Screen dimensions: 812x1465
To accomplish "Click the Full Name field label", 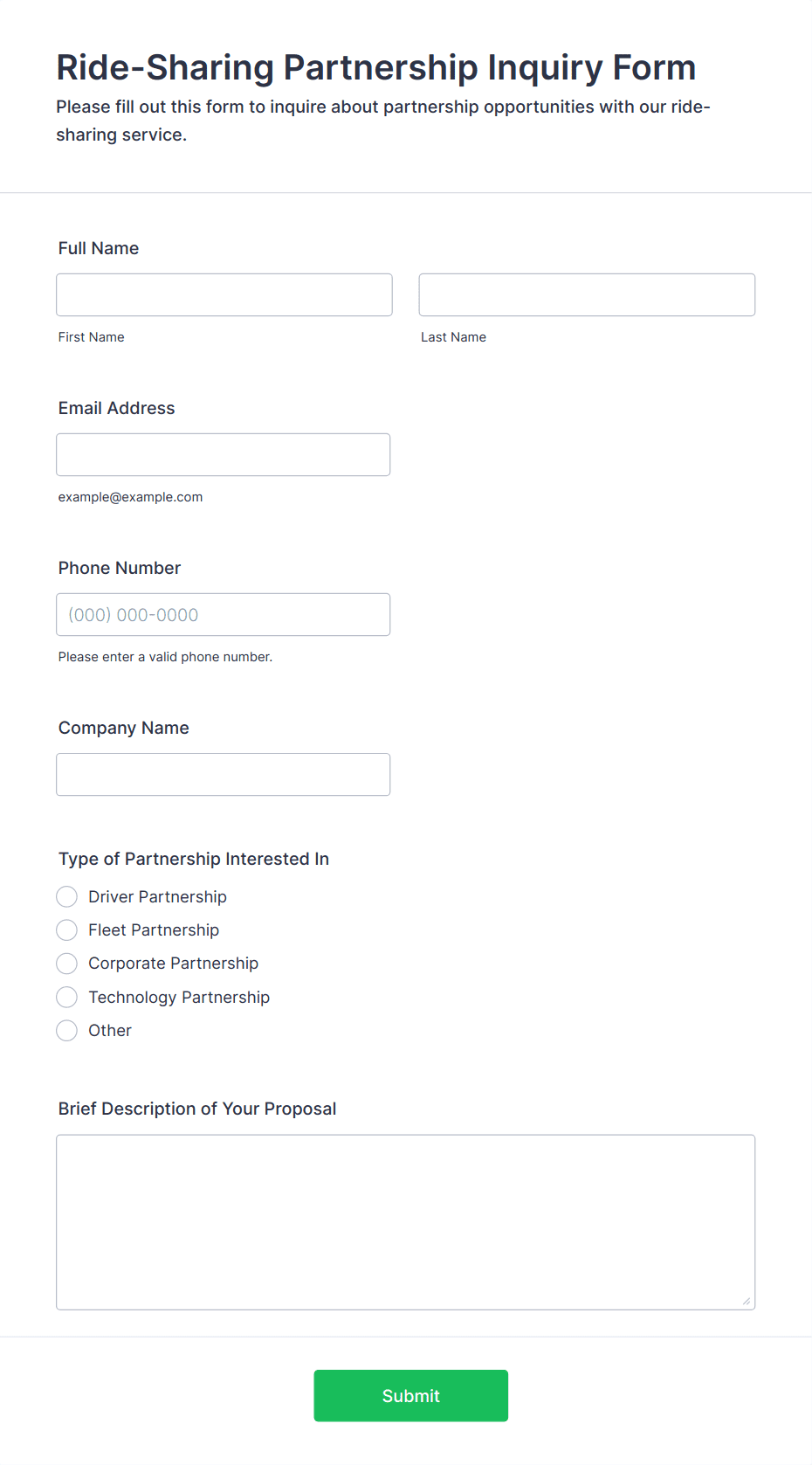I will tap(99, 248).
